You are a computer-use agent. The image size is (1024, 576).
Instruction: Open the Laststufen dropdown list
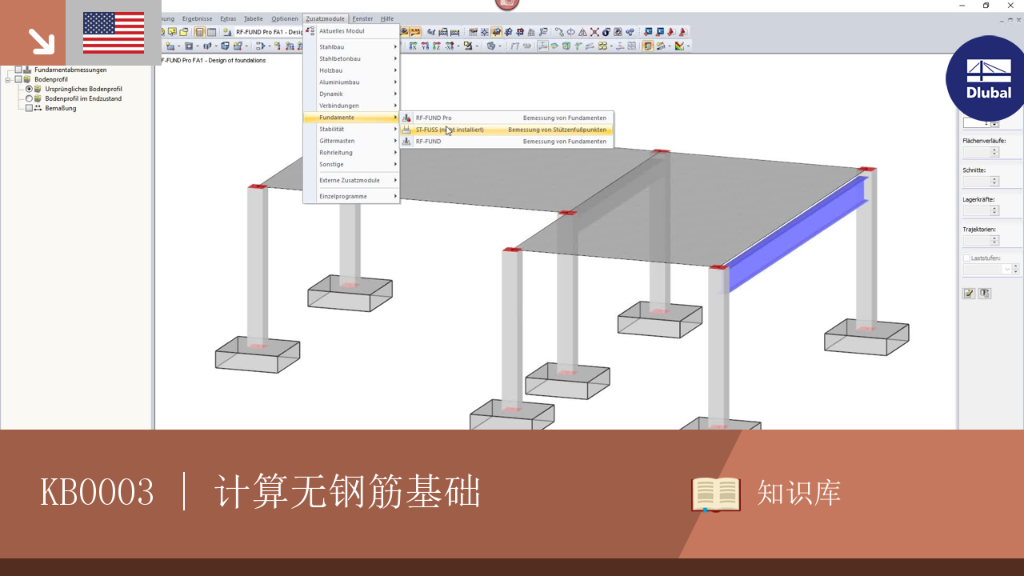point(1006,269)
